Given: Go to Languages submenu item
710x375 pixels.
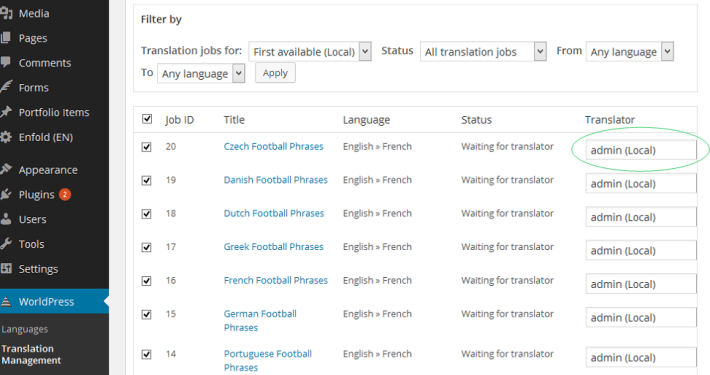Looking at the screenshot, I should tap(24, 329).
